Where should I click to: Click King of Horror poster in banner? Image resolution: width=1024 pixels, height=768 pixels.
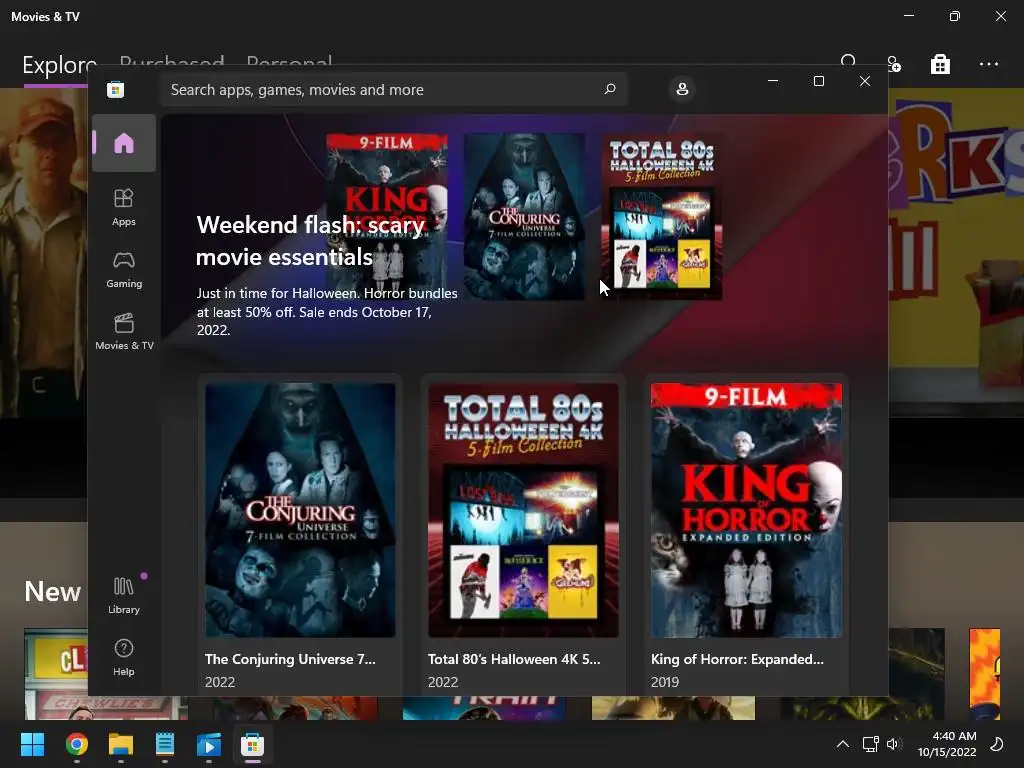tap(387, 216)
